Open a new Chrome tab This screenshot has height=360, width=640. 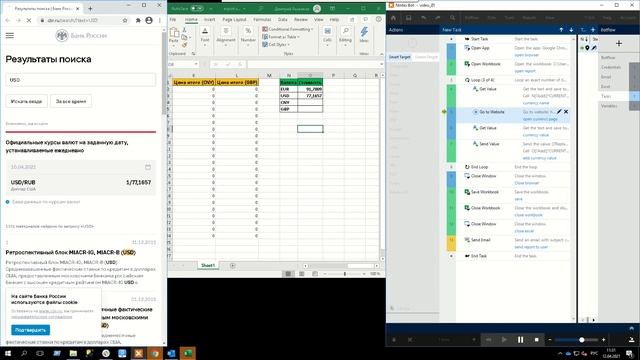coord(90,8)
